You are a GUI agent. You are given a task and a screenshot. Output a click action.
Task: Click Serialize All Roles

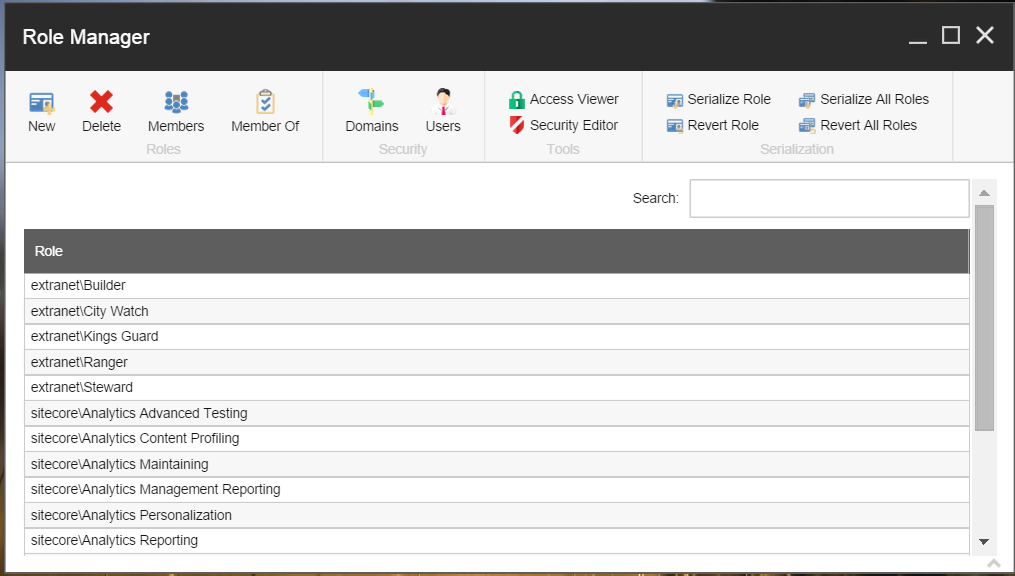tap(863, 99)
